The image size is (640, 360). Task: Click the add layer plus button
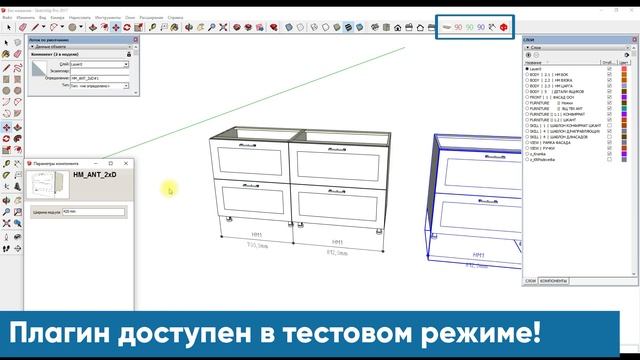528,55
